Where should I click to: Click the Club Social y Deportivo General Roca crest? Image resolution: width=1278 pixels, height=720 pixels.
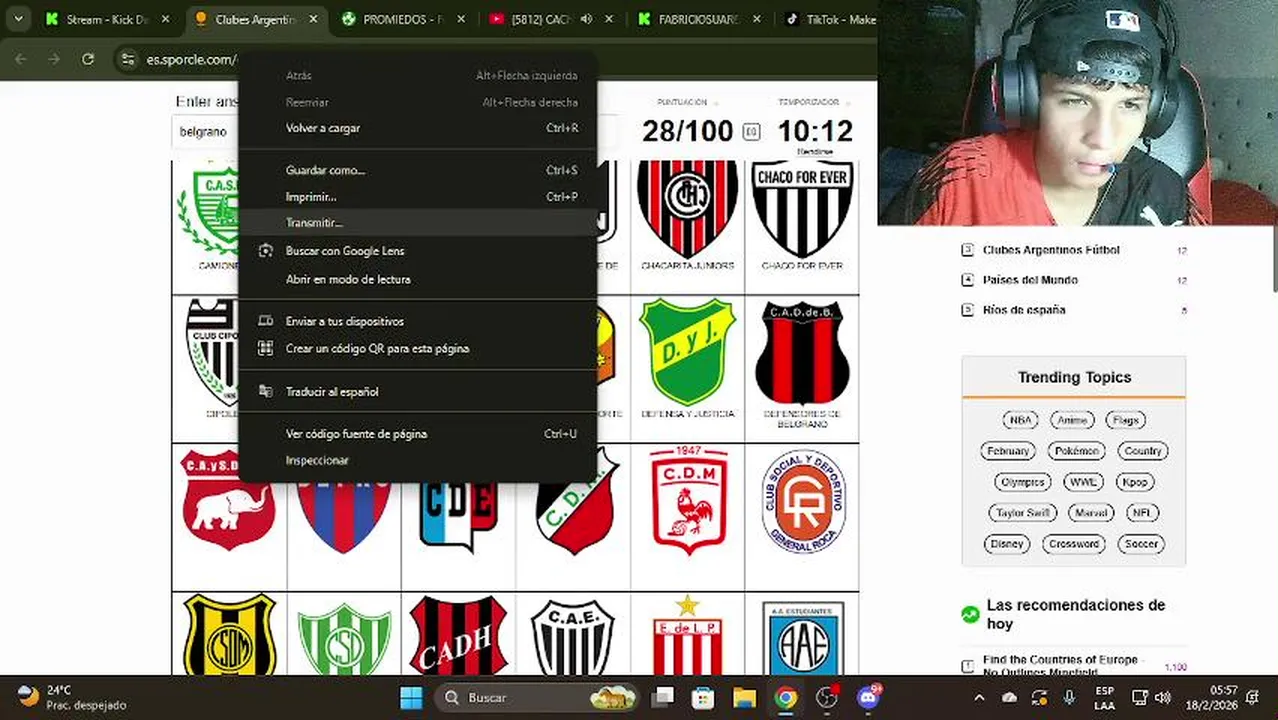coord(803,501)
